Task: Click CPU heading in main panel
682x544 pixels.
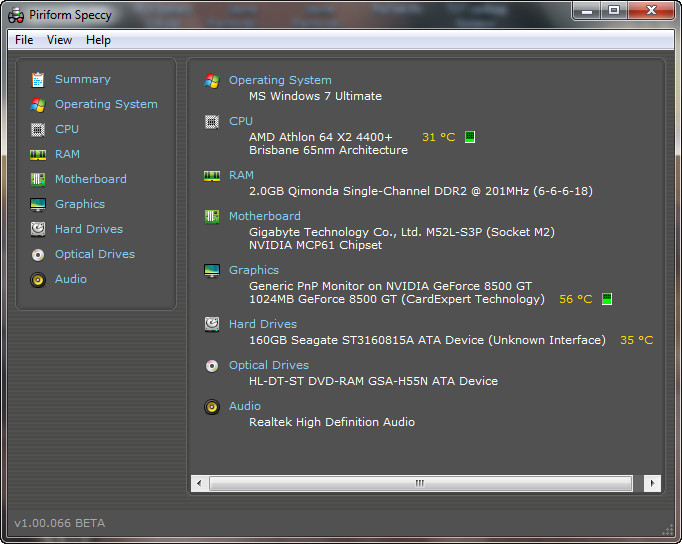Action: [241, 121]
